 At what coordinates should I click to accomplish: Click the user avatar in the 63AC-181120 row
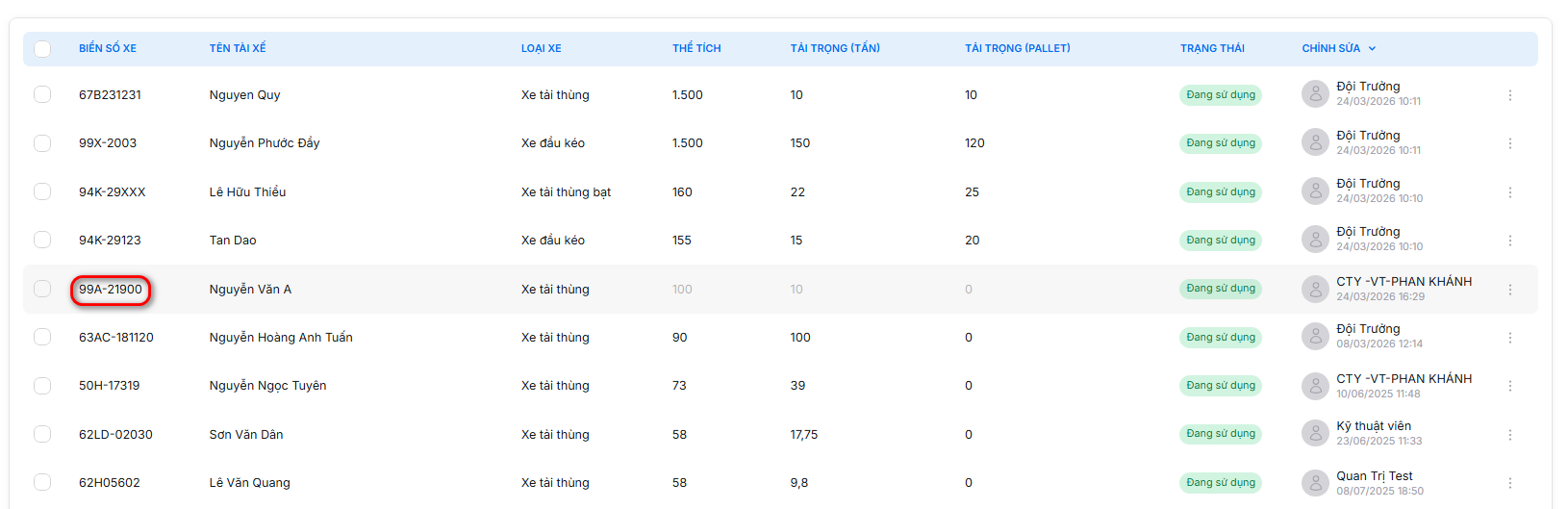pos(1315,337)
